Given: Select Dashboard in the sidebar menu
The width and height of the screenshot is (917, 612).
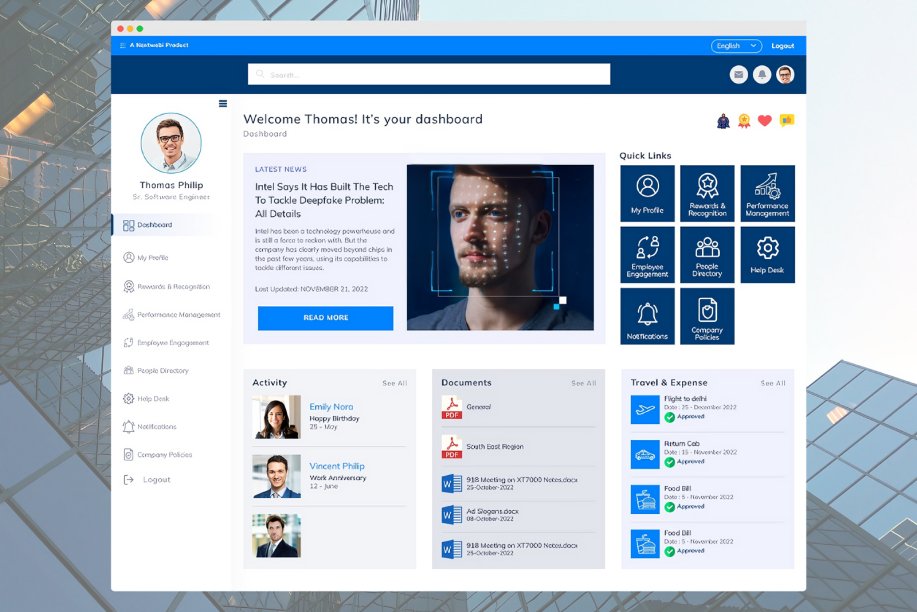Looking at the screenshot, I should pos(154,225).
